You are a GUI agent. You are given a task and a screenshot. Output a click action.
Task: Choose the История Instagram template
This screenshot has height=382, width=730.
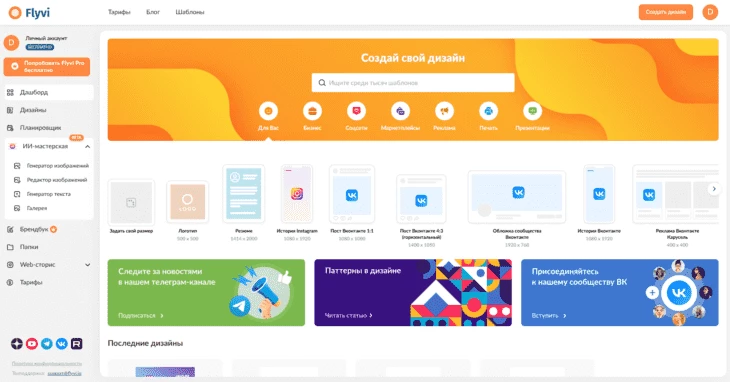click(297, 194)
